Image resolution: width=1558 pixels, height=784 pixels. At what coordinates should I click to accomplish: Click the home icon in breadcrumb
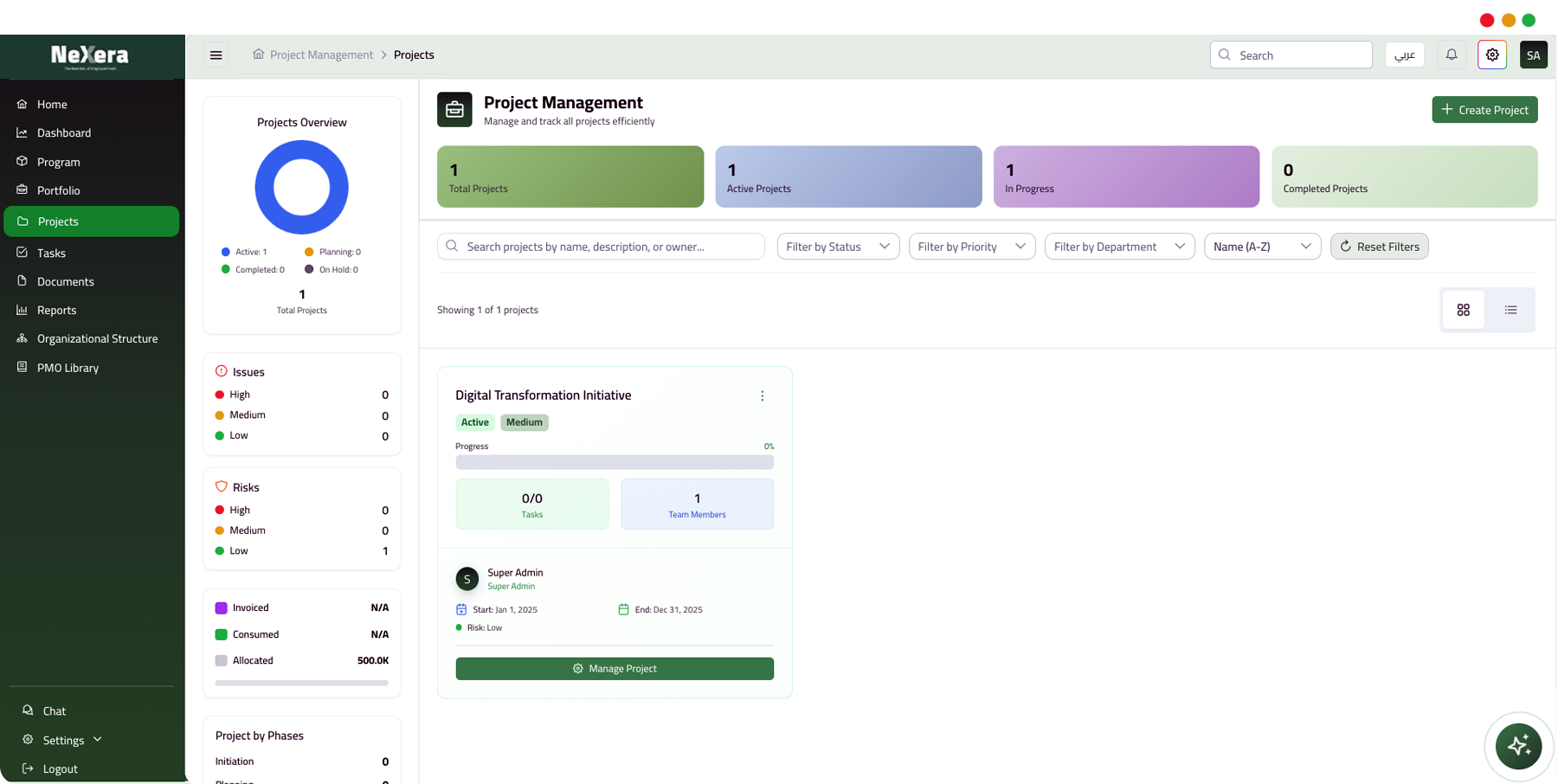tap(258, 55)
